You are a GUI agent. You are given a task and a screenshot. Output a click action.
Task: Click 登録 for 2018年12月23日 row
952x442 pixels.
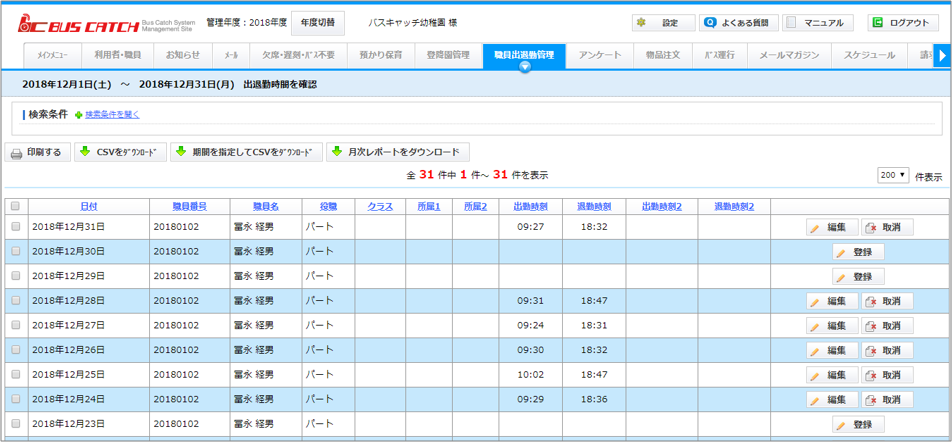pos(858,424)
